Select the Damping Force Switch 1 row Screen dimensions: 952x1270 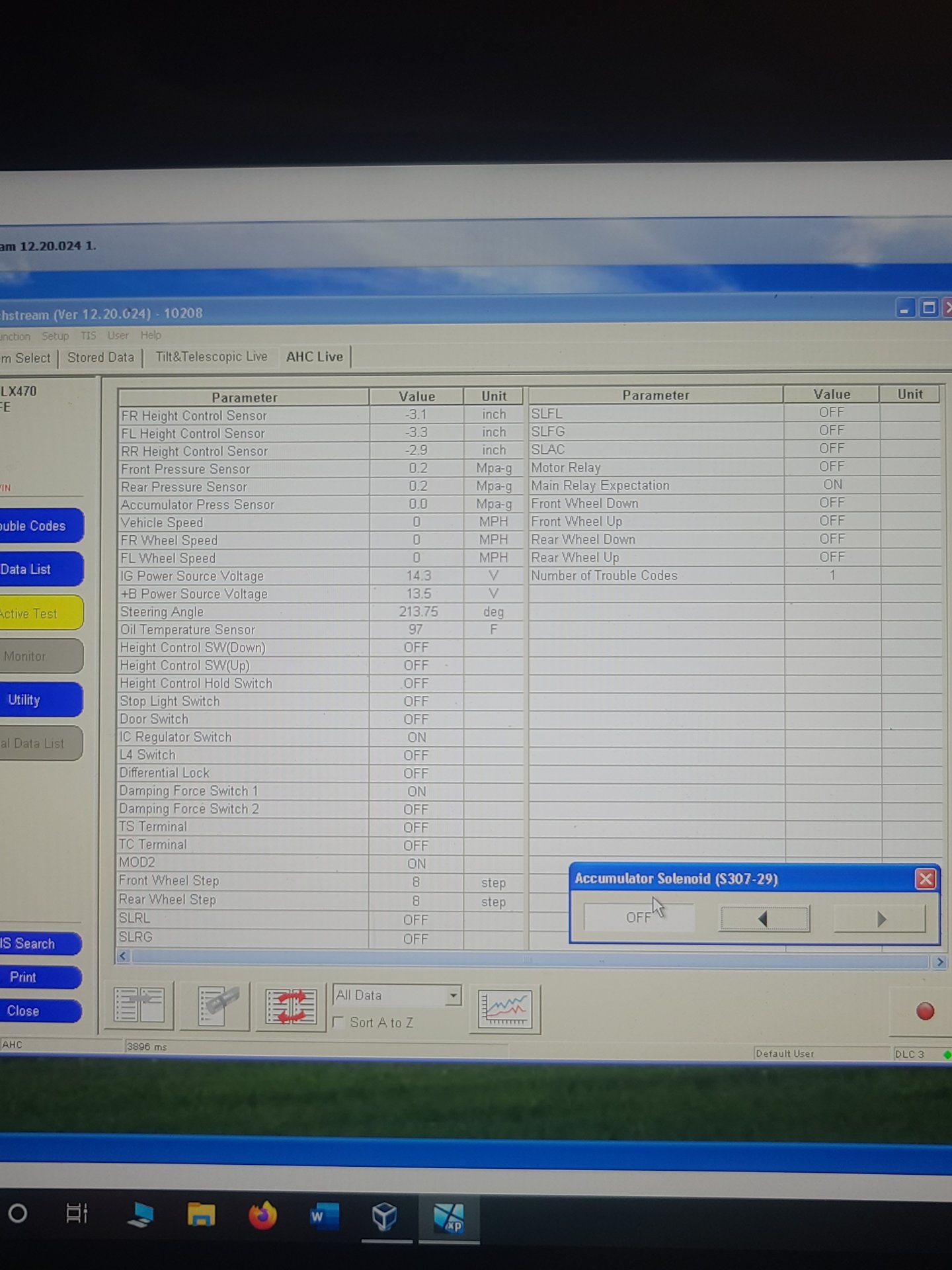[x=321, y=791]
